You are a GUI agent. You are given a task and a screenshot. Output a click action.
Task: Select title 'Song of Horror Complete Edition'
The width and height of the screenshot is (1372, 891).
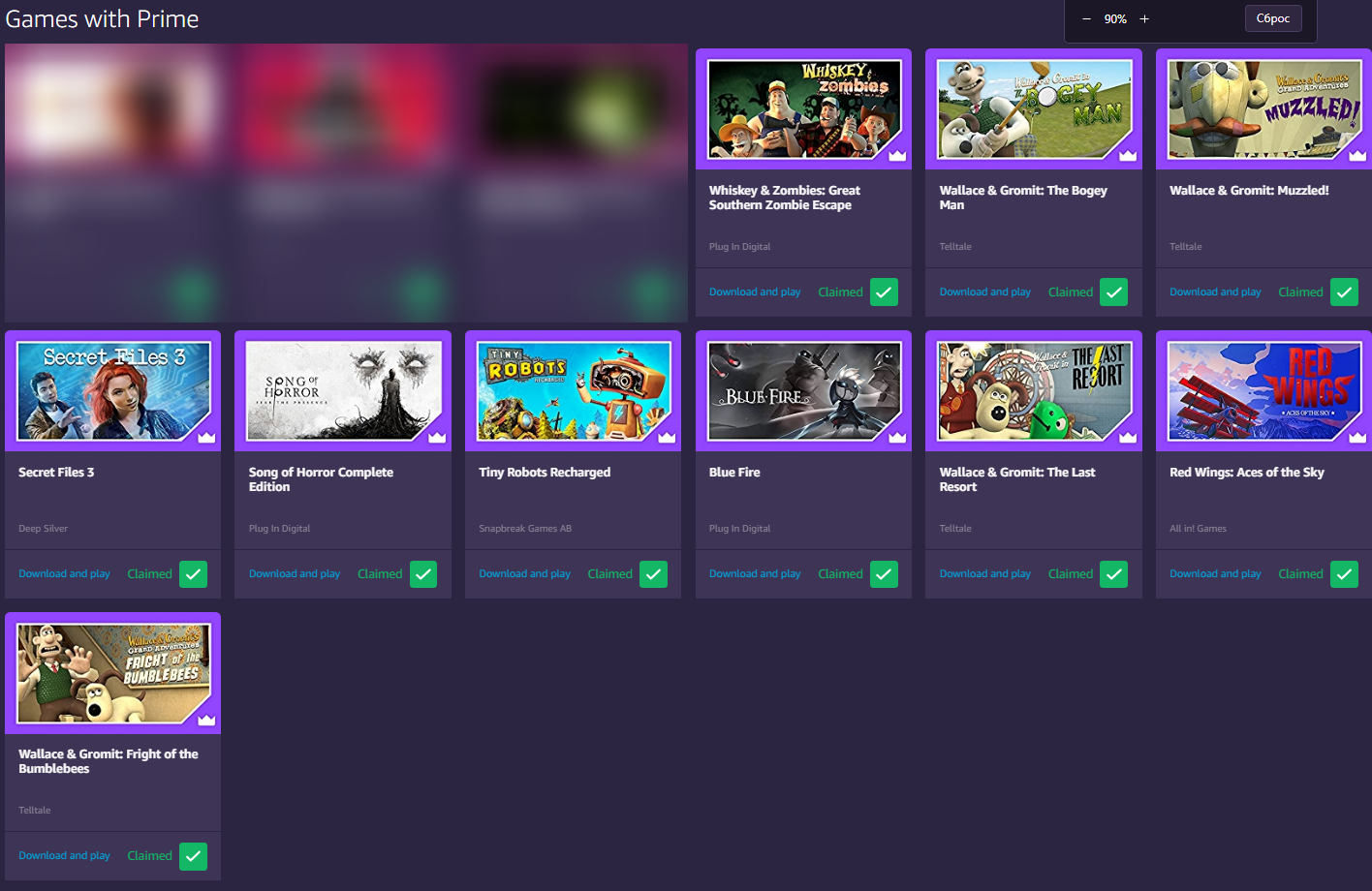(321, 479)
